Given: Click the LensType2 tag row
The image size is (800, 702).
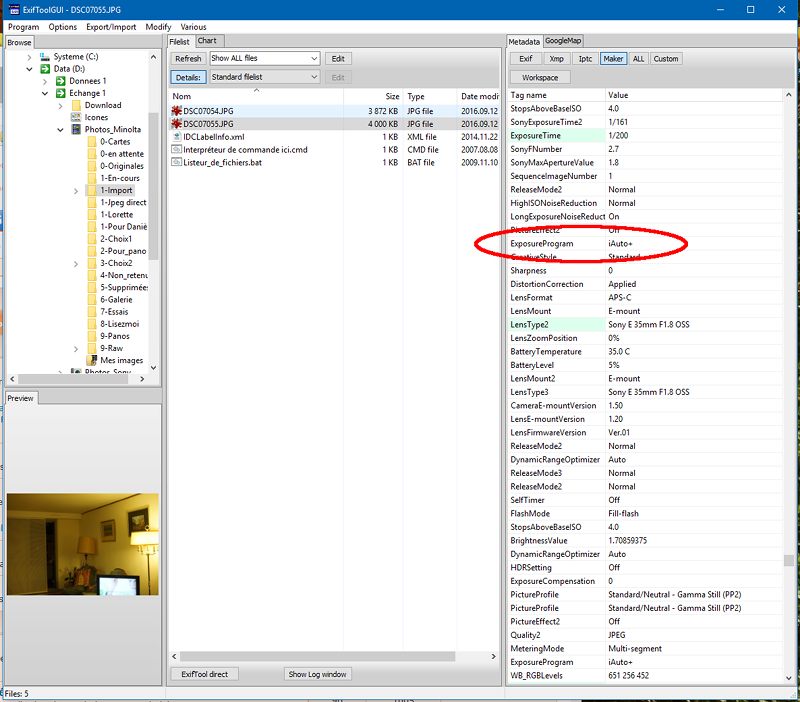Looking at the screenshot, I should [645, 324].
